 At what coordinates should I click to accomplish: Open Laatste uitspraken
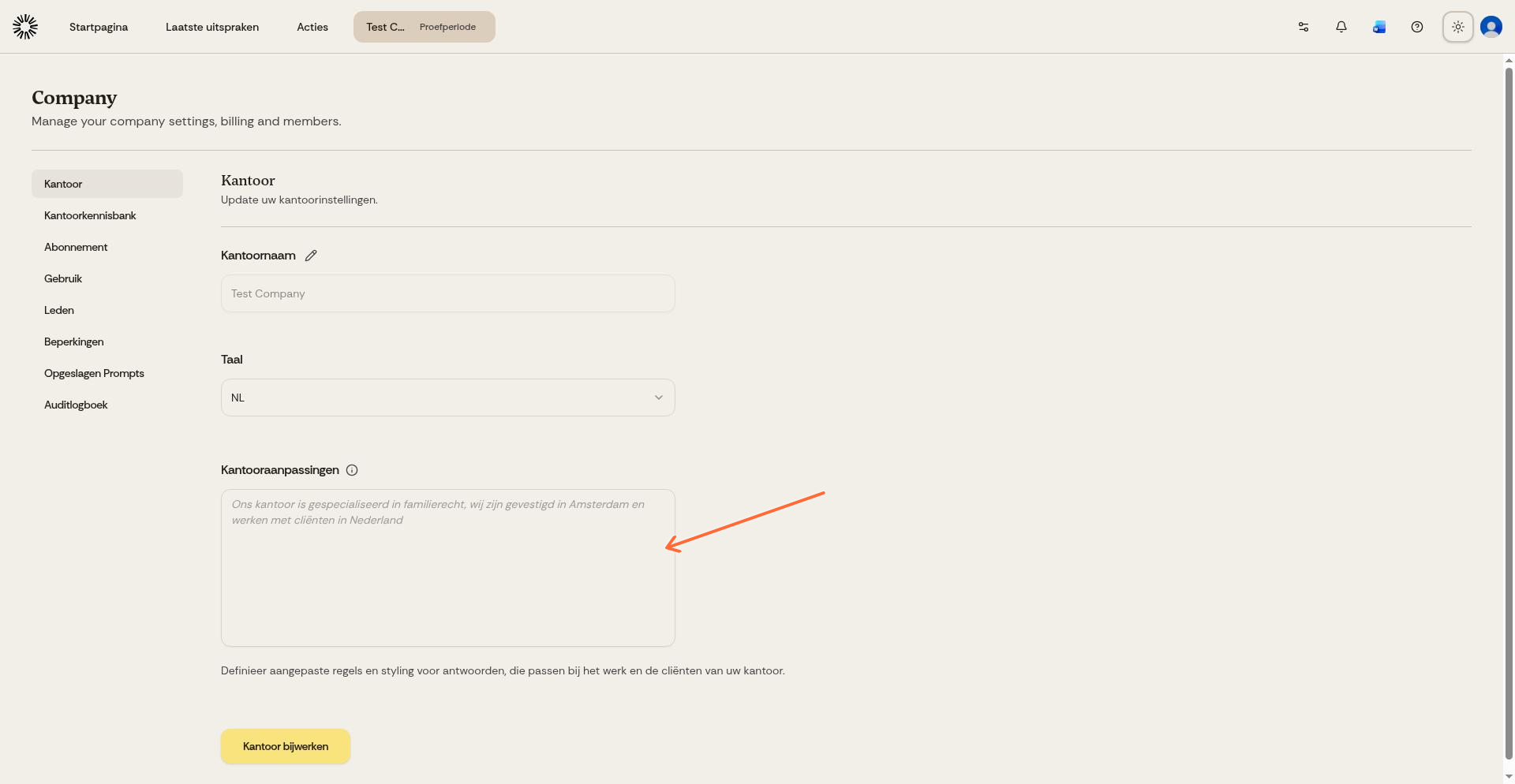pyautogui.click(x=212, y=27)
